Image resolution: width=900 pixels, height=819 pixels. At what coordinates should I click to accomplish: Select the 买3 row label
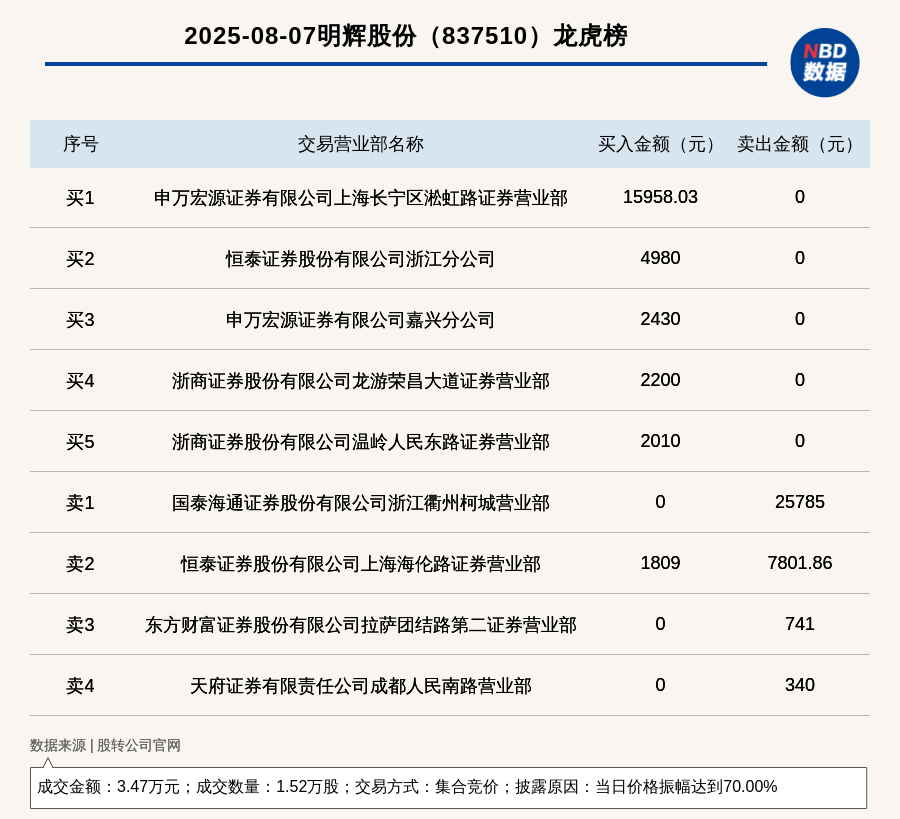80,320
